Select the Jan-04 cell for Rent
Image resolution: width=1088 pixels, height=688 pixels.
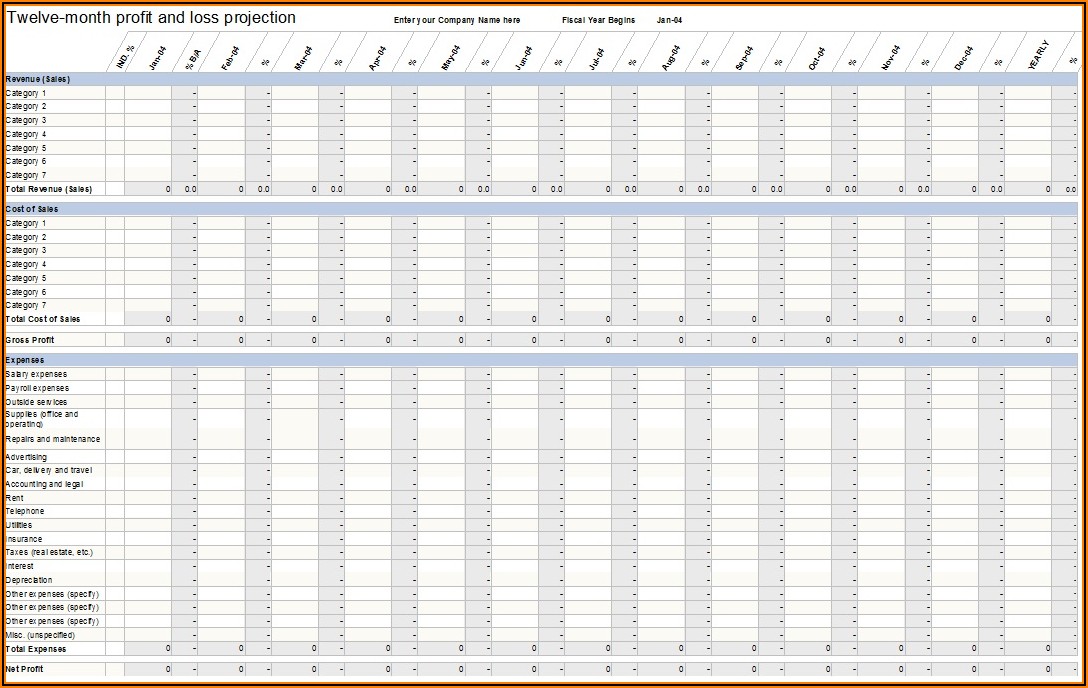coord(147,498)
